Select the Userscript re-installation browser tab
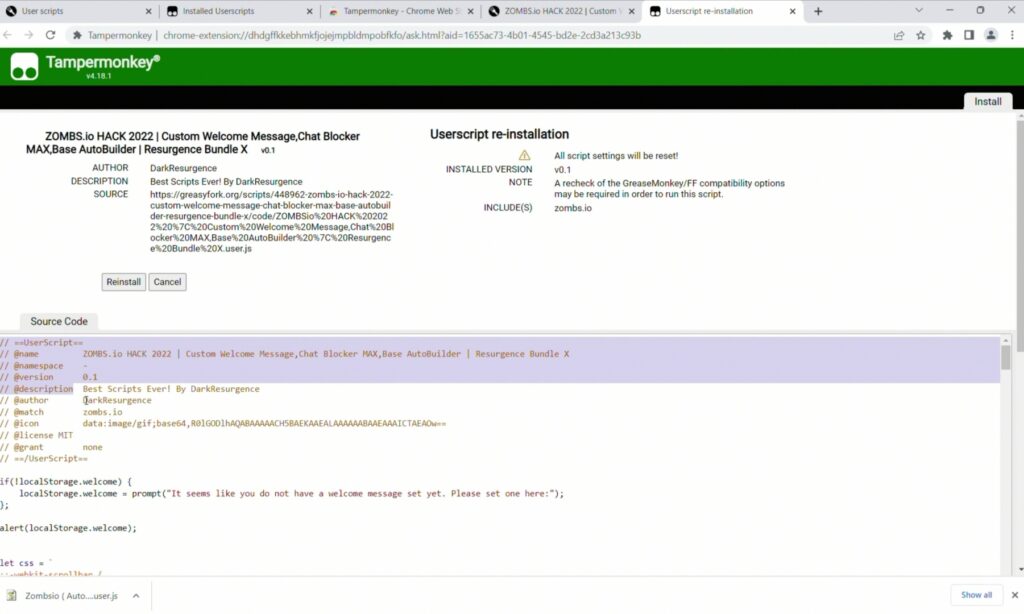This screenshot has width=1024, height=614. (x=722, y=11)
